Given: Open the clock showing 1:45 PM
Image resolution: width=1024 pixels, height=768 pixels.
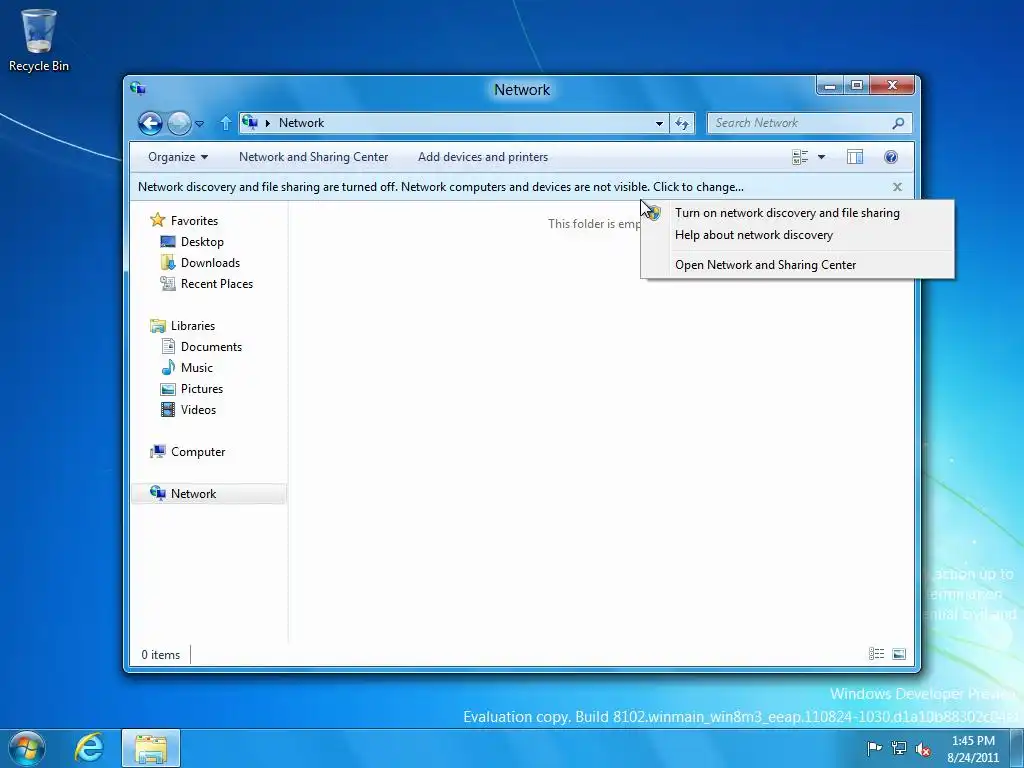Looking at the screenshot, I should [x=973, y=749].
